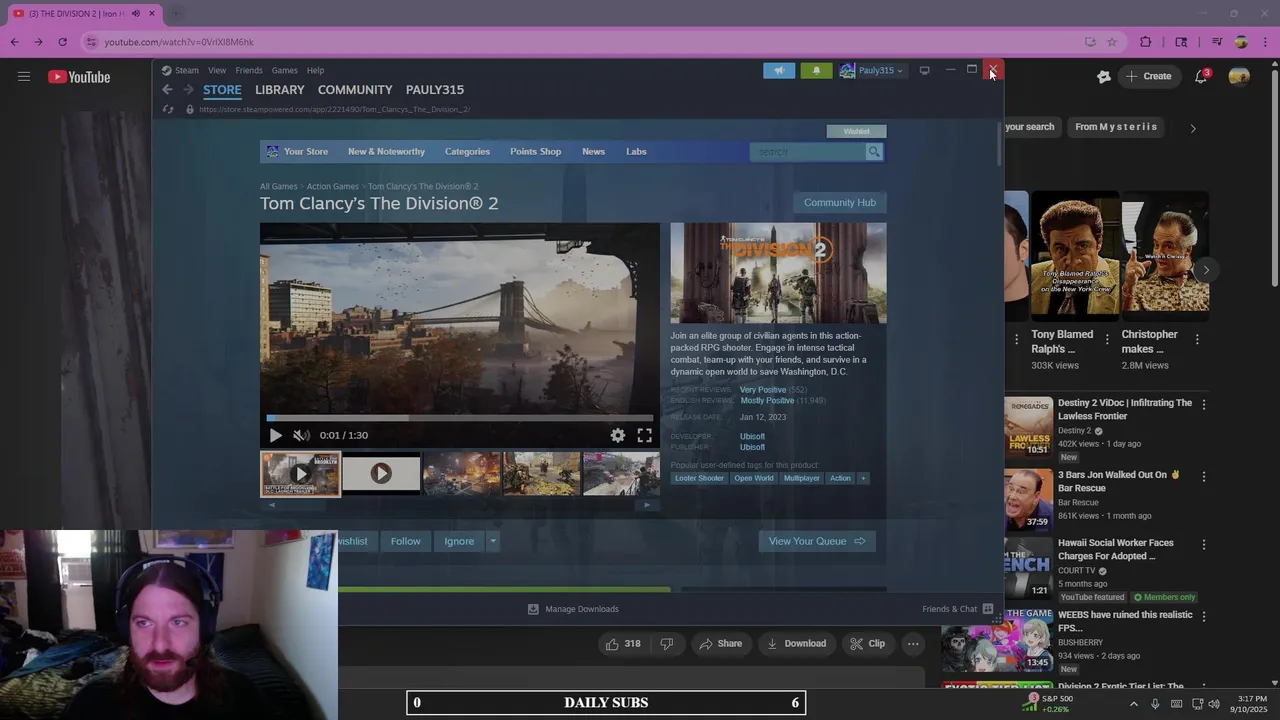Open the Categories store menu

tap(467, 152)
